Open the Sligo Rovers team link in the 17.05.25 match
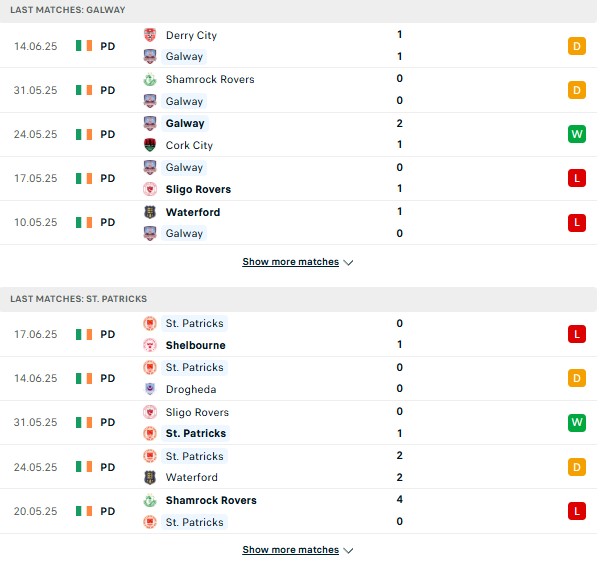The image size is (600, 569). click(x=198, y=189)
